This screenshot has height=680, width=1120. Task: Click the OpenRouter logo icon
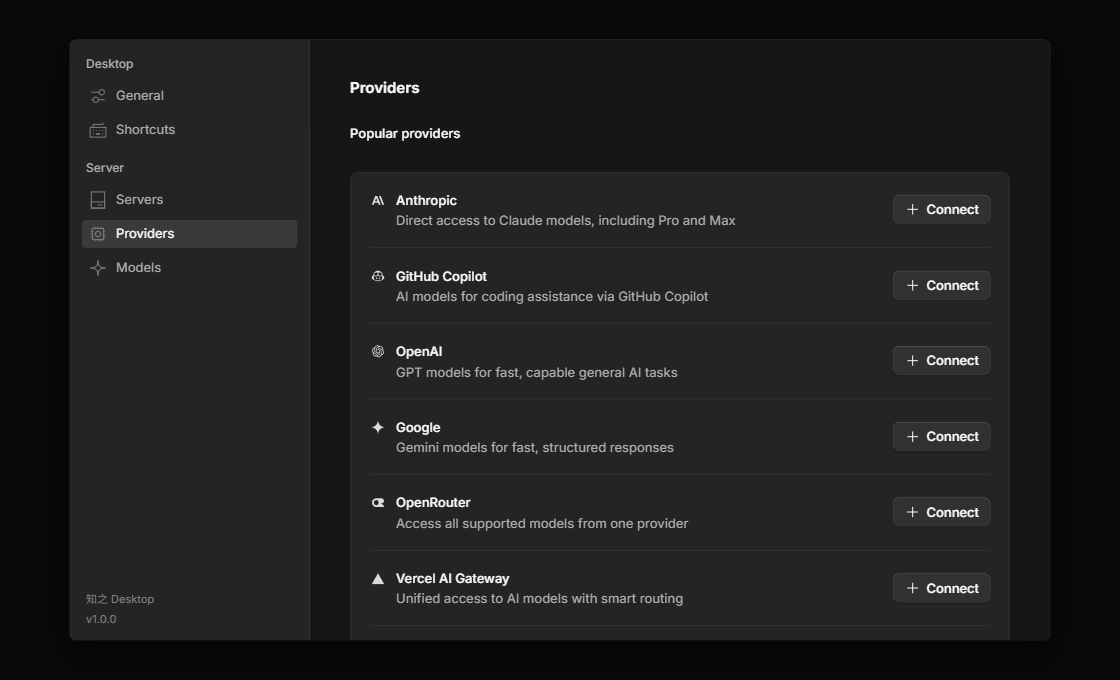378,503
